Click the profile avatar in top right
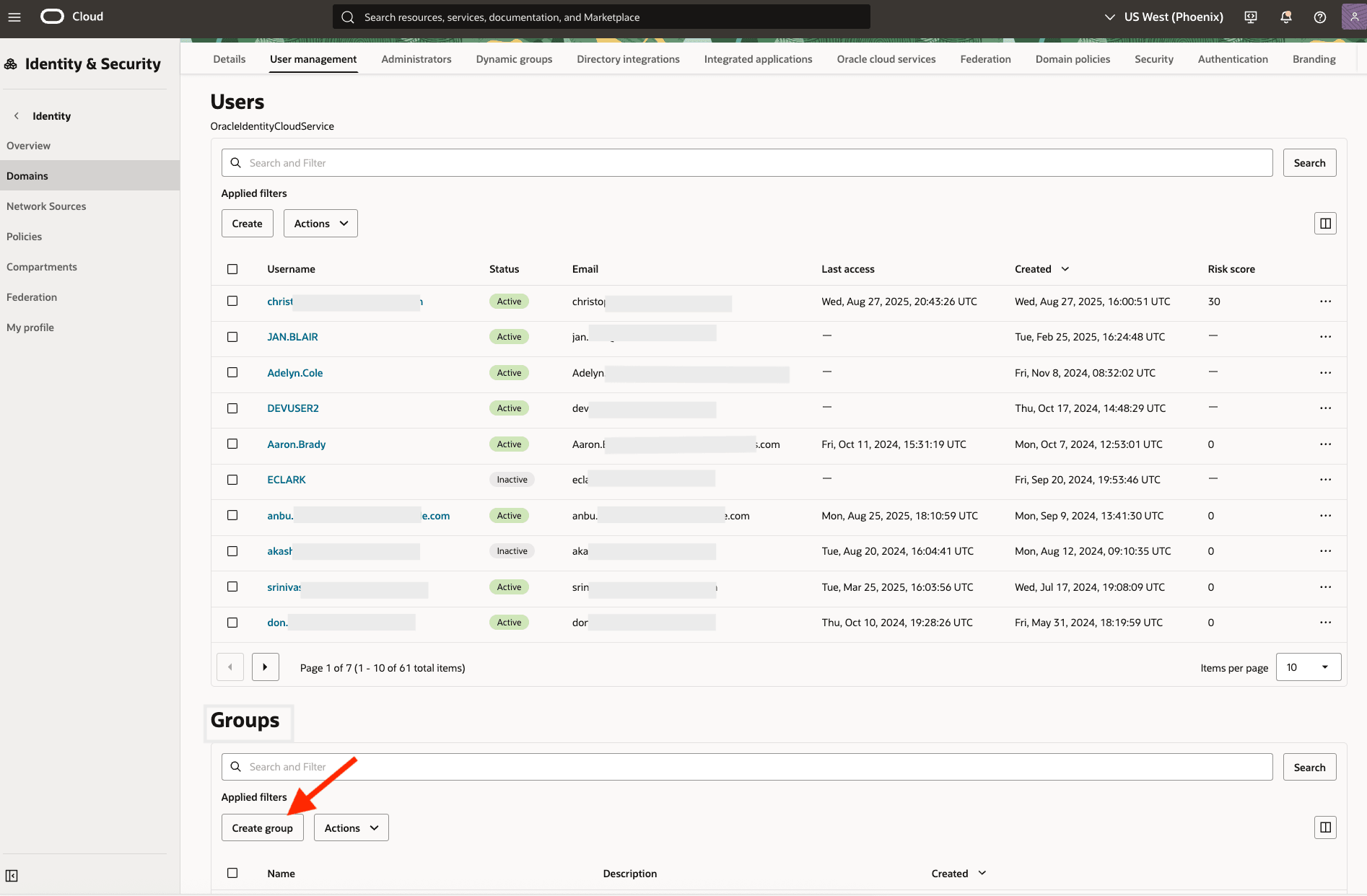Viewport: 1367px width, 896px height. 1353,17
